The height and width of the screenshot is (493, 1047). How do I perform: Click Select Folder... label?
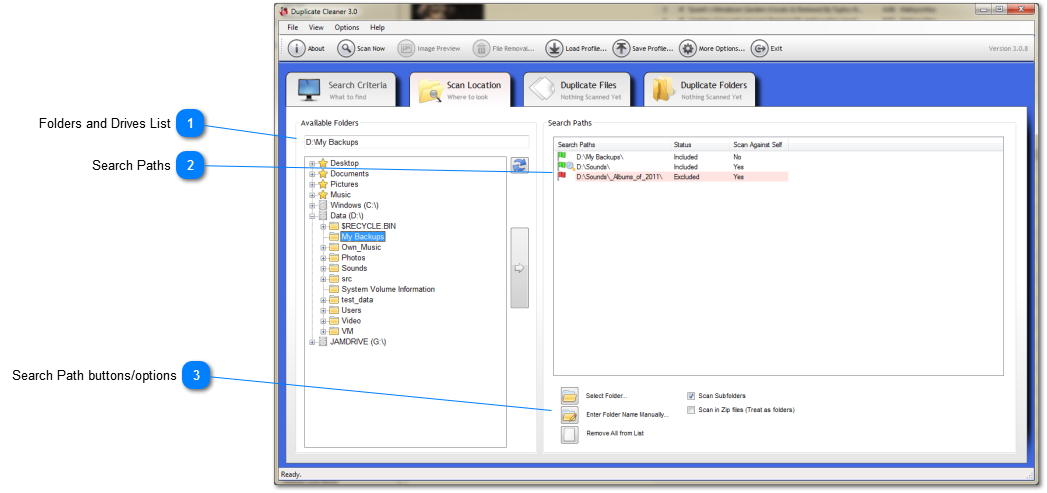coord(606,395)
